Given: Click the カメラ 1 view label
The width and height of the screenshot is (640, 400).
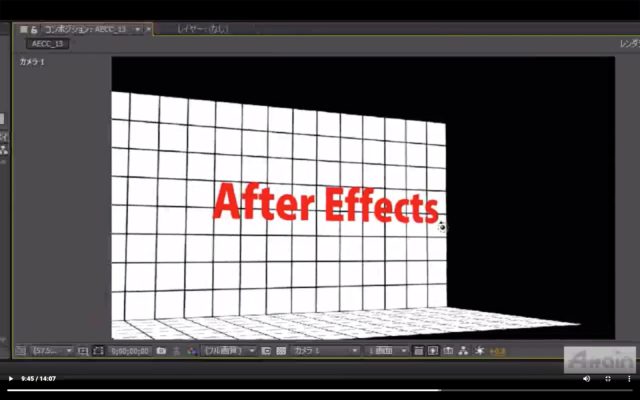Looking at the screenshot, I should 32,62.
